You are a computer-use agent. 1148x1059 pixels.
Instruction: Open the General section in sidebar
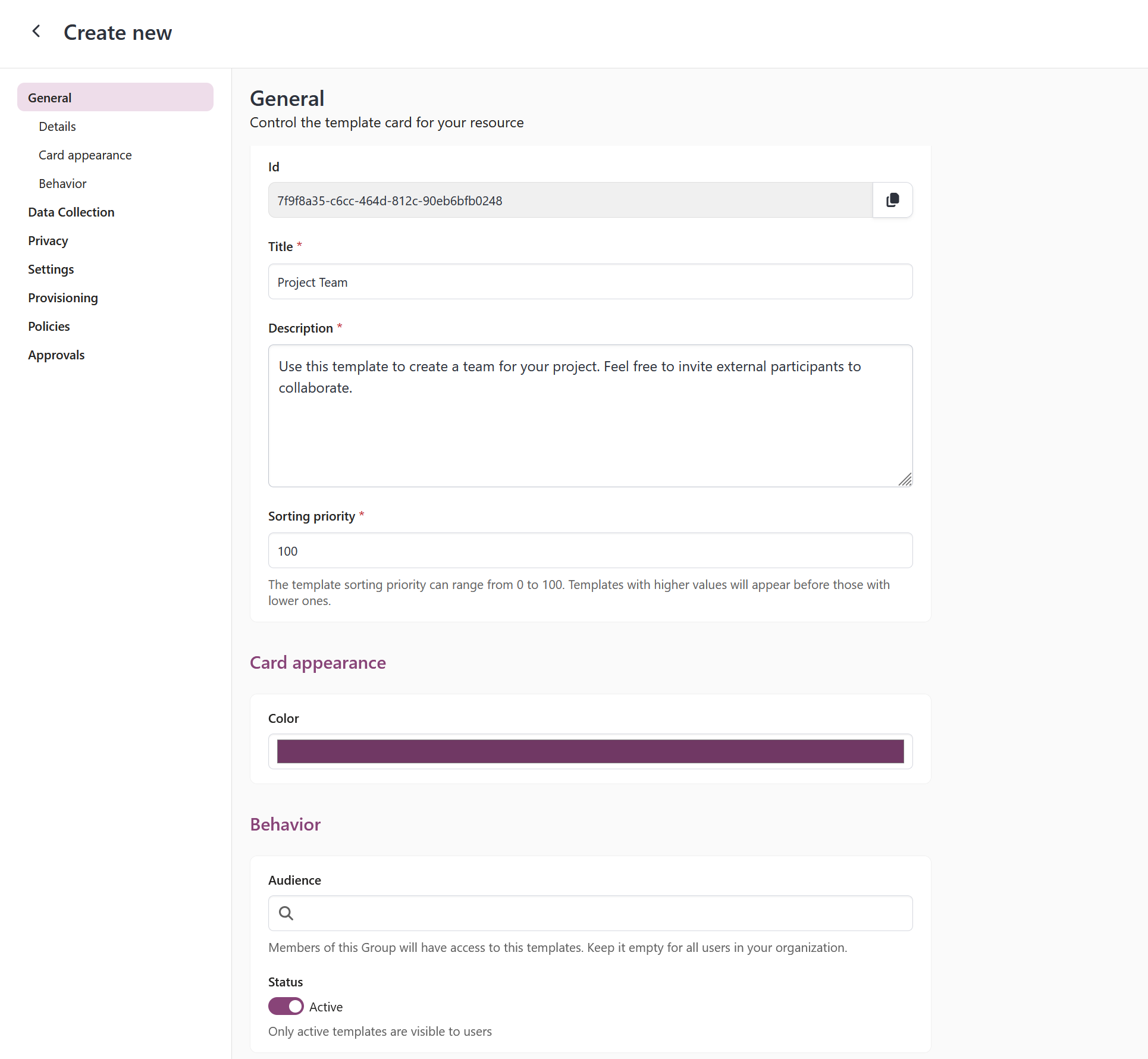(x=115, y=98)
